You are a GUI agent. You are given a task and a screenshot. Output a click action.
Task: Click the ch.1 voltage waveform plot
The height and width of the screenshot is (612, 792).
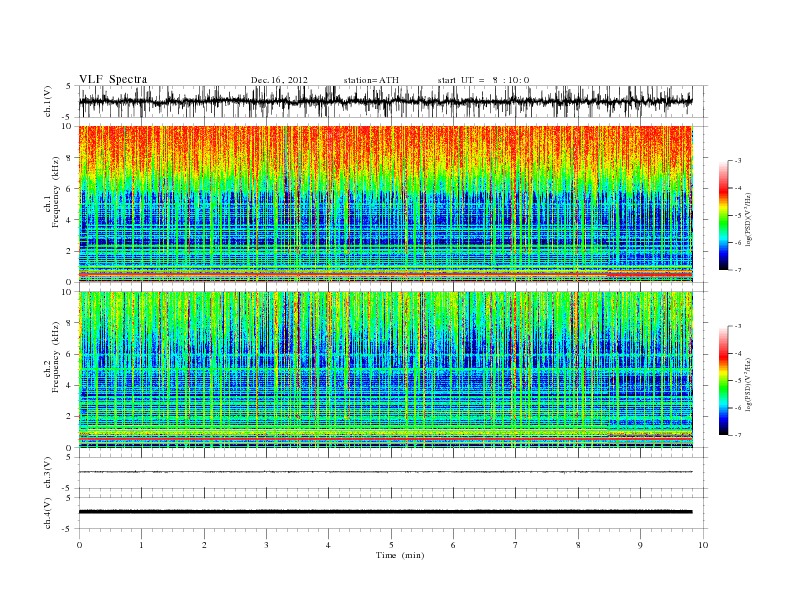click(385, 101)
